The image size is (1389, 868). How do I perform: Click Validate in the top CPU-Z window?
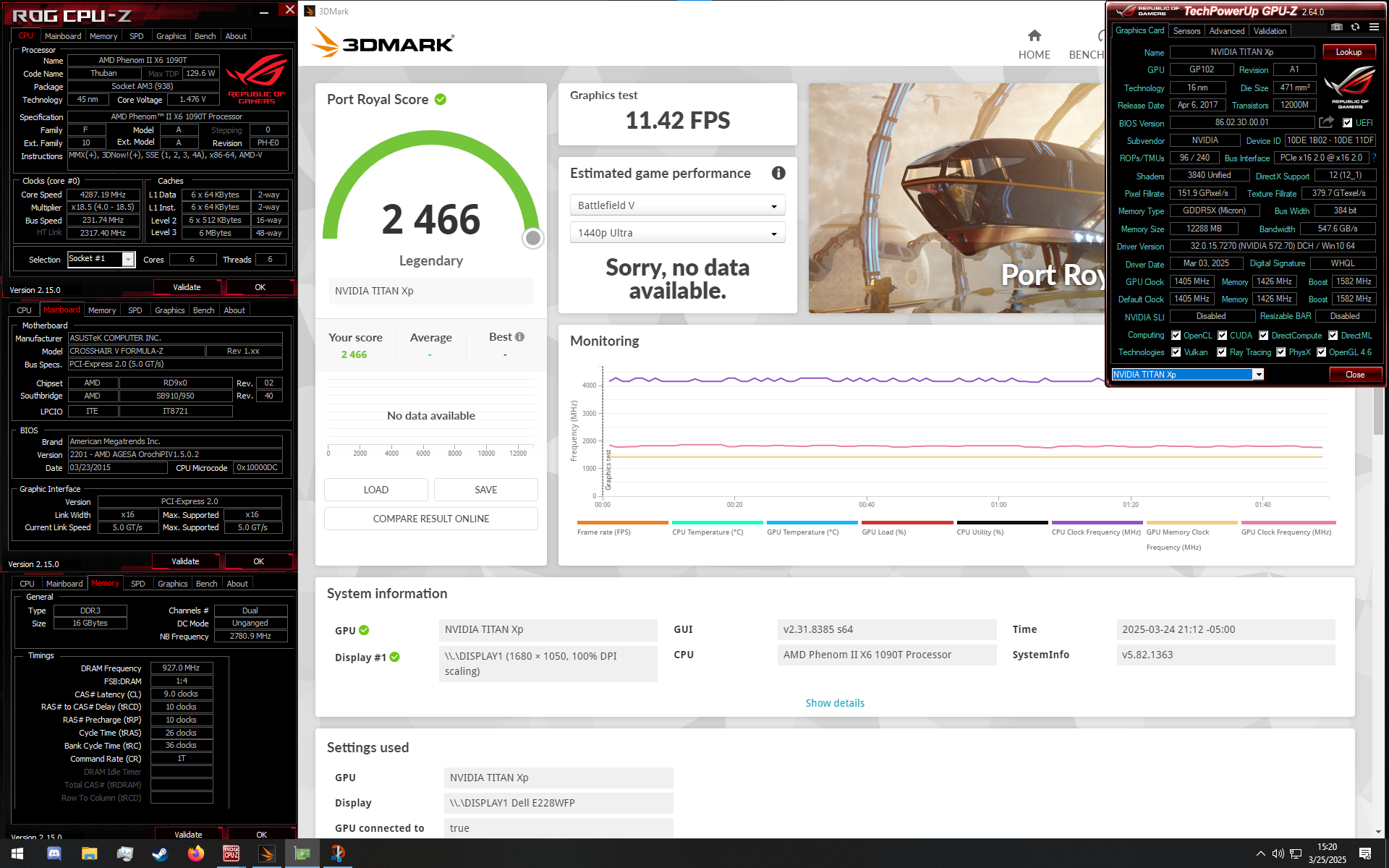coord(187,287)
